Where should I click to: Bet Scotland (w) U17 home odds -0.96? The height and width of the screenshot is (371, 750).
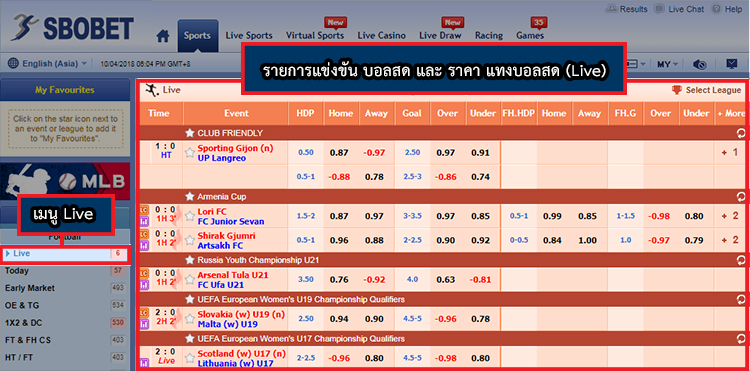pyautogui.click(x=339, y=359)
